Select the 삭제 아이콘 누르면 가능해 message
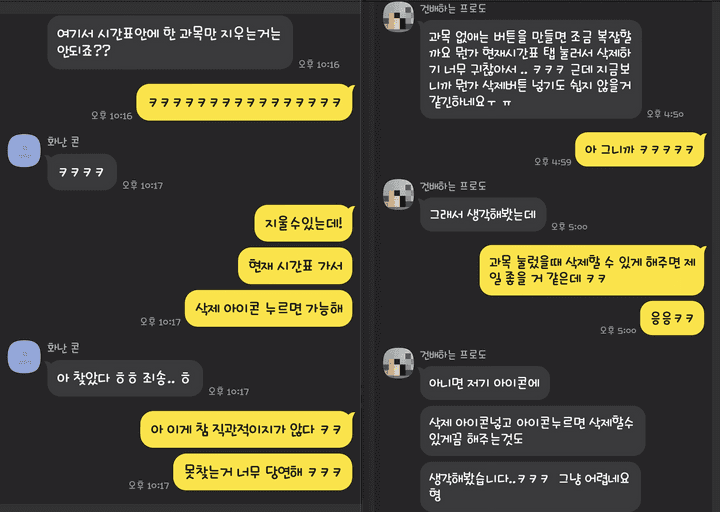This screenshot has width=720, height=512. pos(269,308)
